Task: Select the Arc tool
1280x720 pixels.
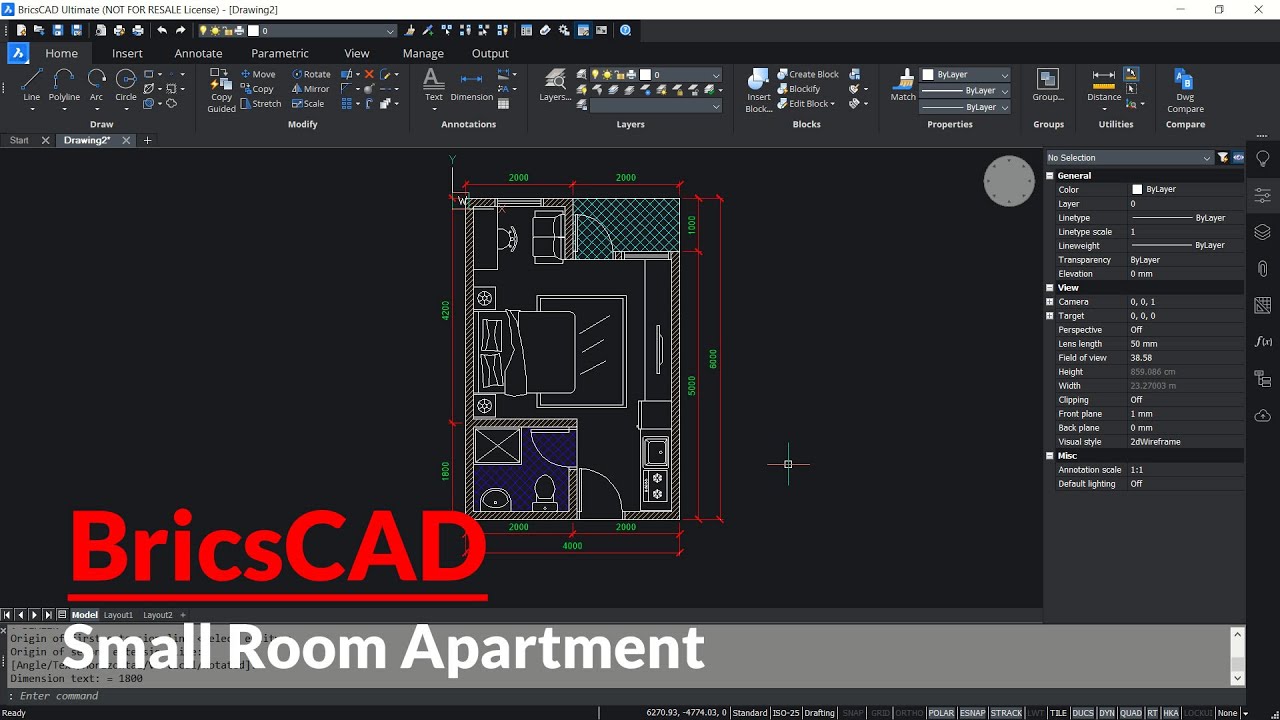Action: [x=96, y=85]
